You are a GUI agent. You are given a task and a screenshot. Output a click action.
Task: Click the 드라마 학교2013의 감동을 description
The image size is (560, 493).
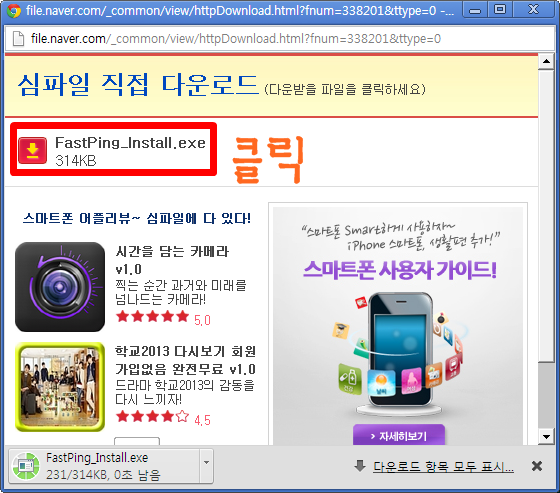[x=185, y=392]
